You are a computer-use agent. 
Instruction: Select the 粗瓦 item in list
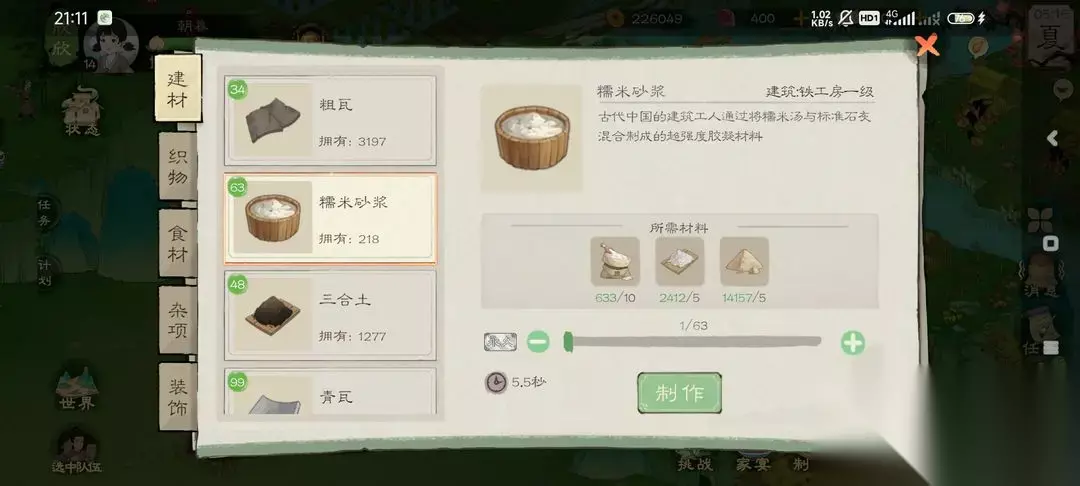[330, 120]
